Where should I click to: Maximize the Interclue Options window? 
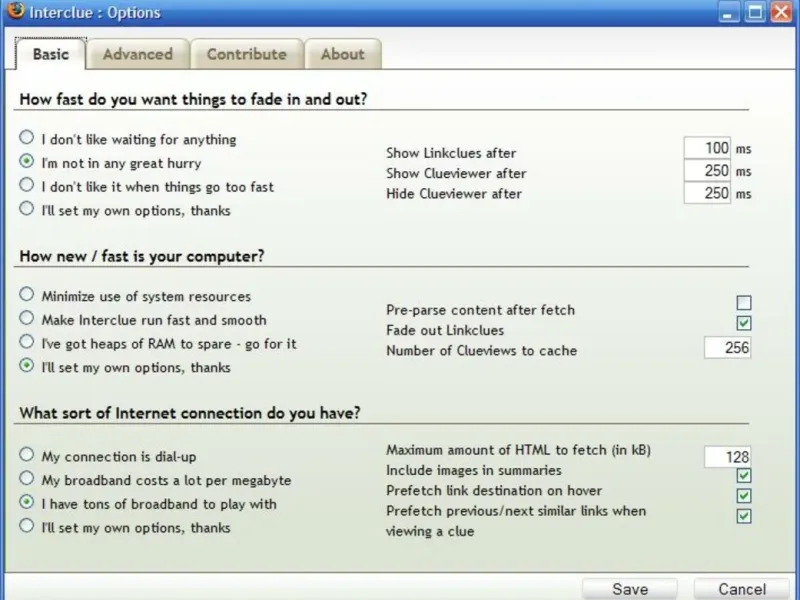tap(755, 12)
